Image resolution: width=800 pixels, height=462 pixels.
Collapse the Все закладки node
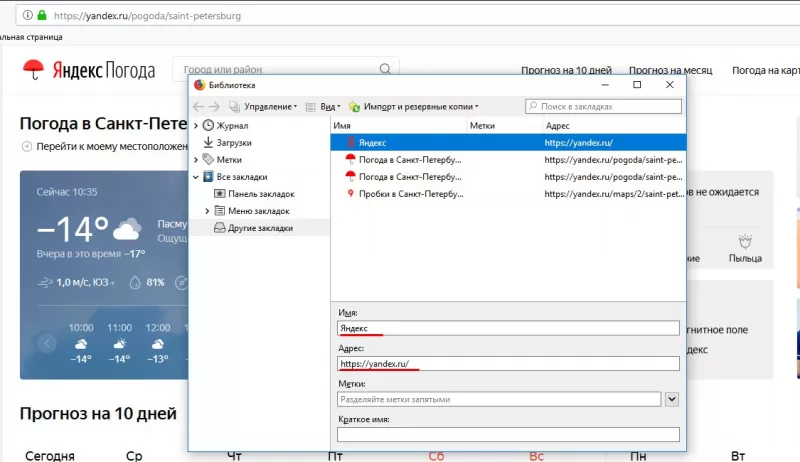196,177
